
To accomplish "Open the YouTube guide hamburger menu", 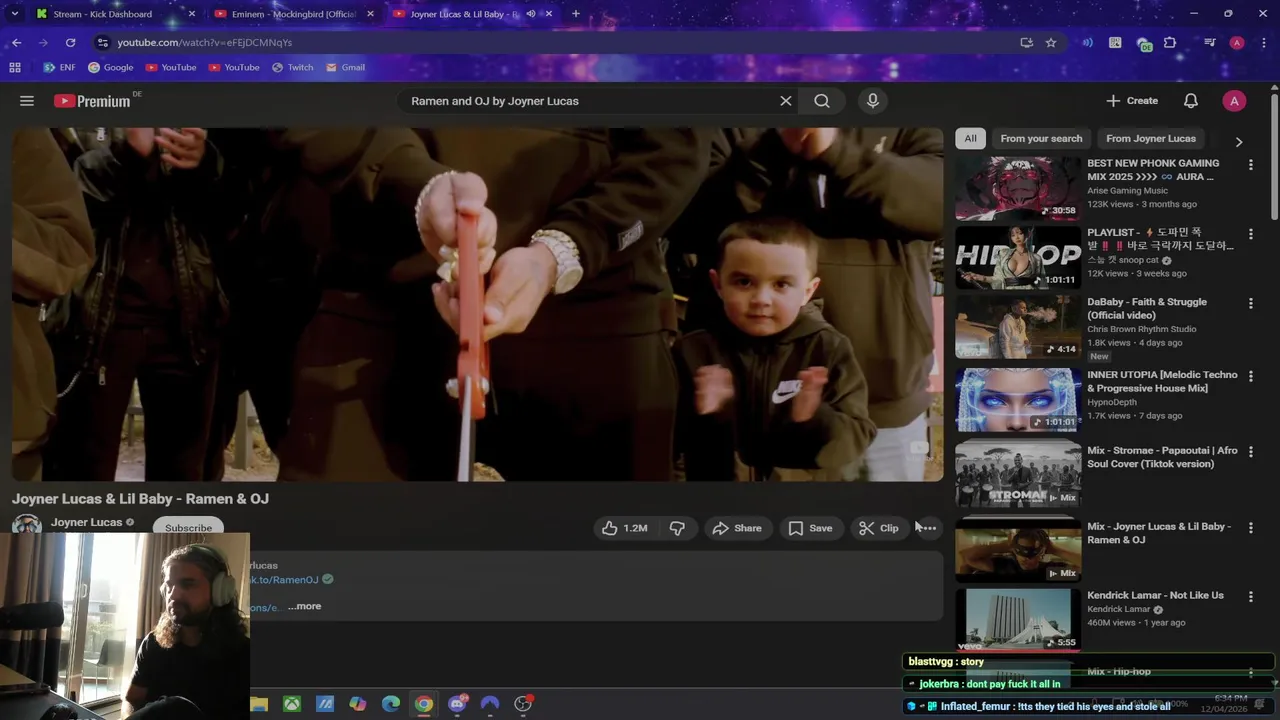I will pos(27,101).
